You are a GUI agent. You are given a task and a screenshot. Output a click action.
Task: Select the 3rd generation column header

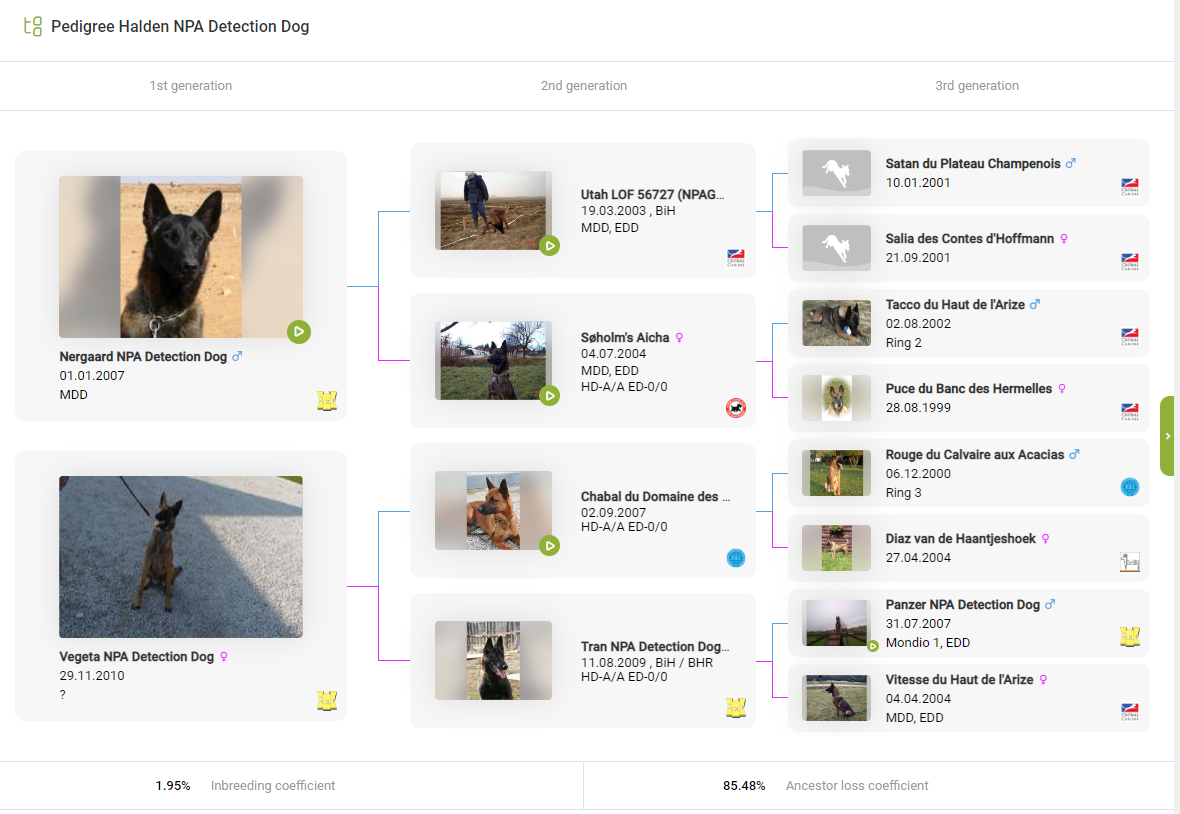tap(977, 86)
